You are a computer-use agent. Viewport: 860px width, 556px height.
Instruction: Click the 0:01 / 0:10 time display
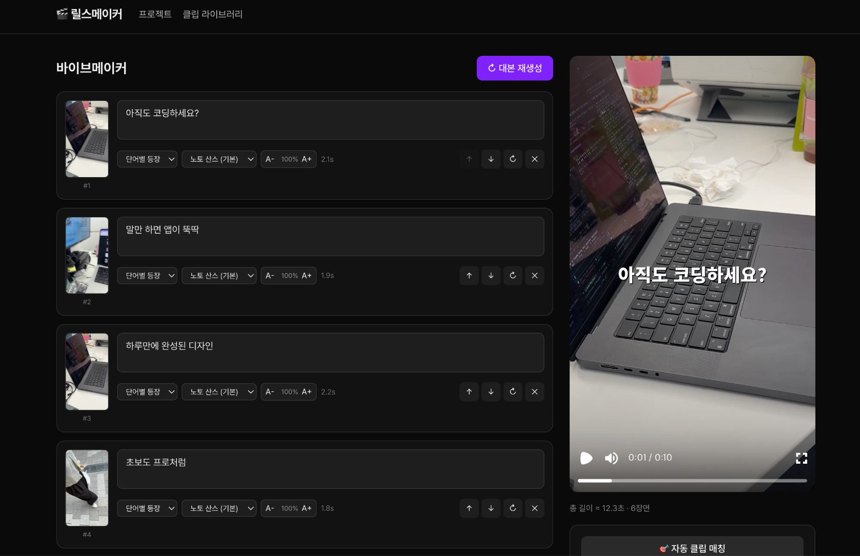point(650,457)
